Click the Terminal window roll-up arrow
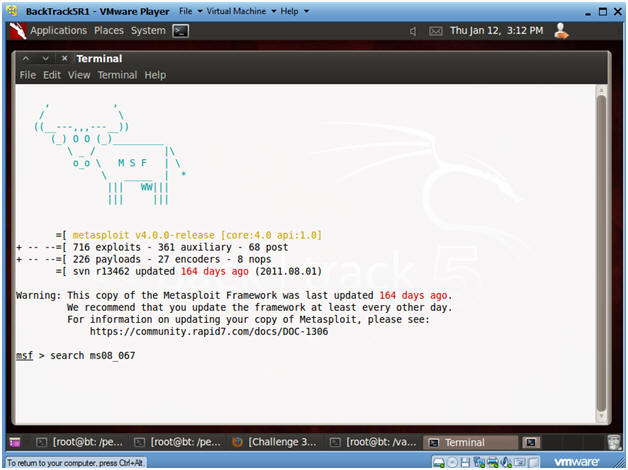The height and width of the screenshot is (470, 628). click(x=26, y=59)
